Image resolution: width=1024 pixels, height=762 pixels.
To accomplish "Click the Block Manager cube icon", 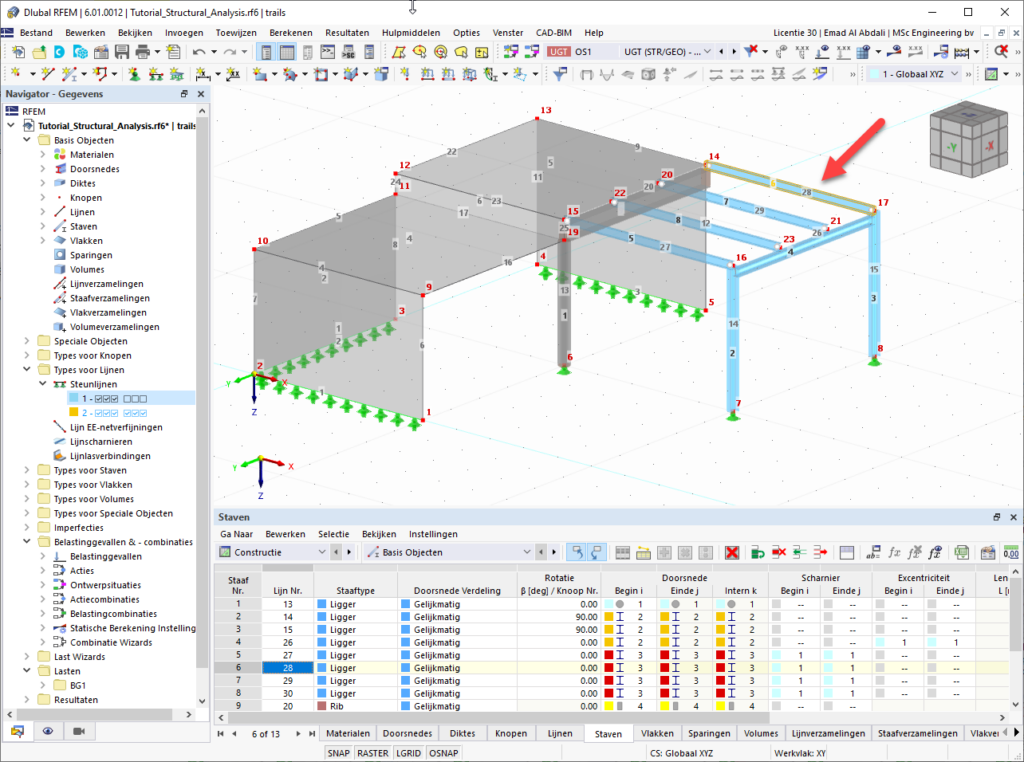I will pyautogui.click(x=81, y=52).
